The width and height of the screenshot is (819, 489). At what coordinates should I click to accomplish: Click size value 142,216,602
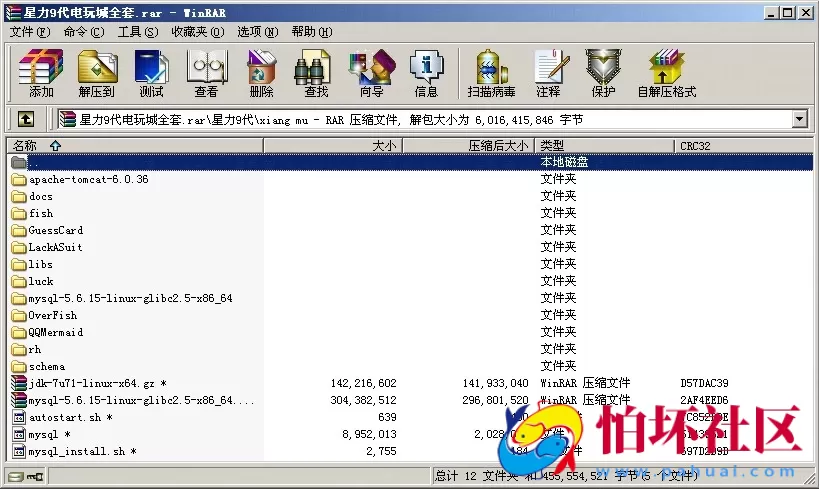364,383
